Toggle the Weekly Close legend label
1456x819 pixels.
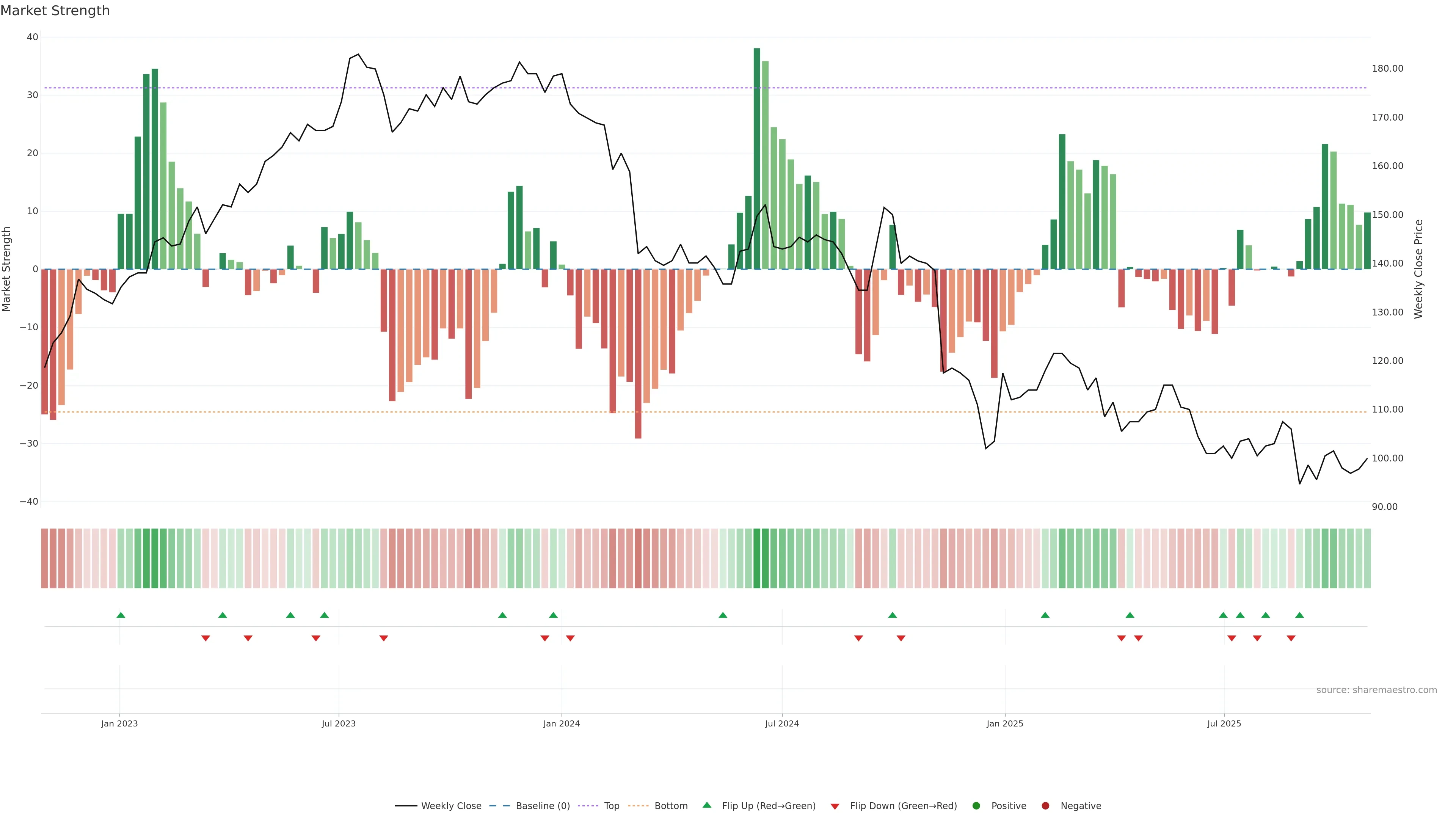(x=451, y=805)
